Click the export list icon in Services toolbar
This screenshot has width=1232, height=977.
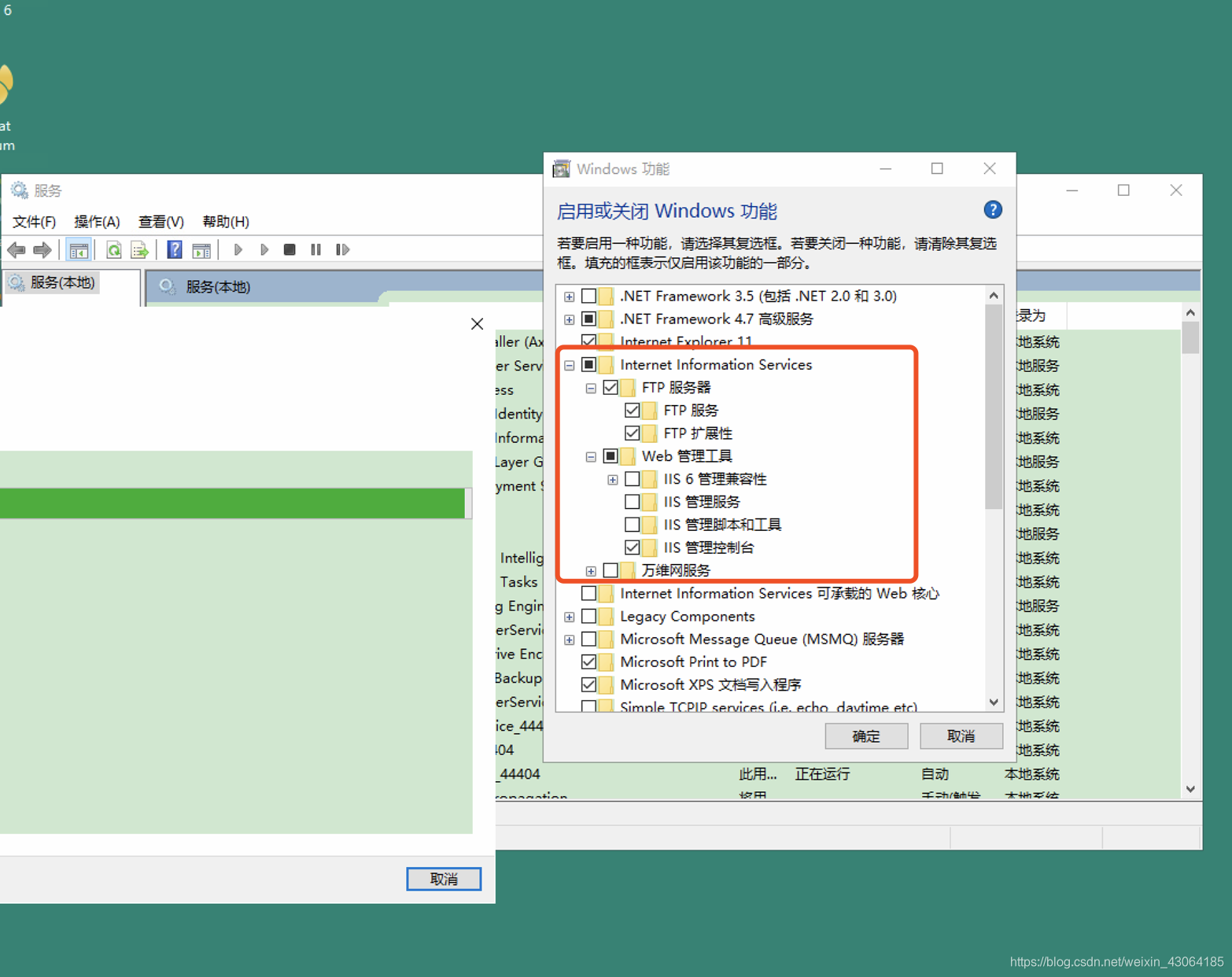point(140,250)
